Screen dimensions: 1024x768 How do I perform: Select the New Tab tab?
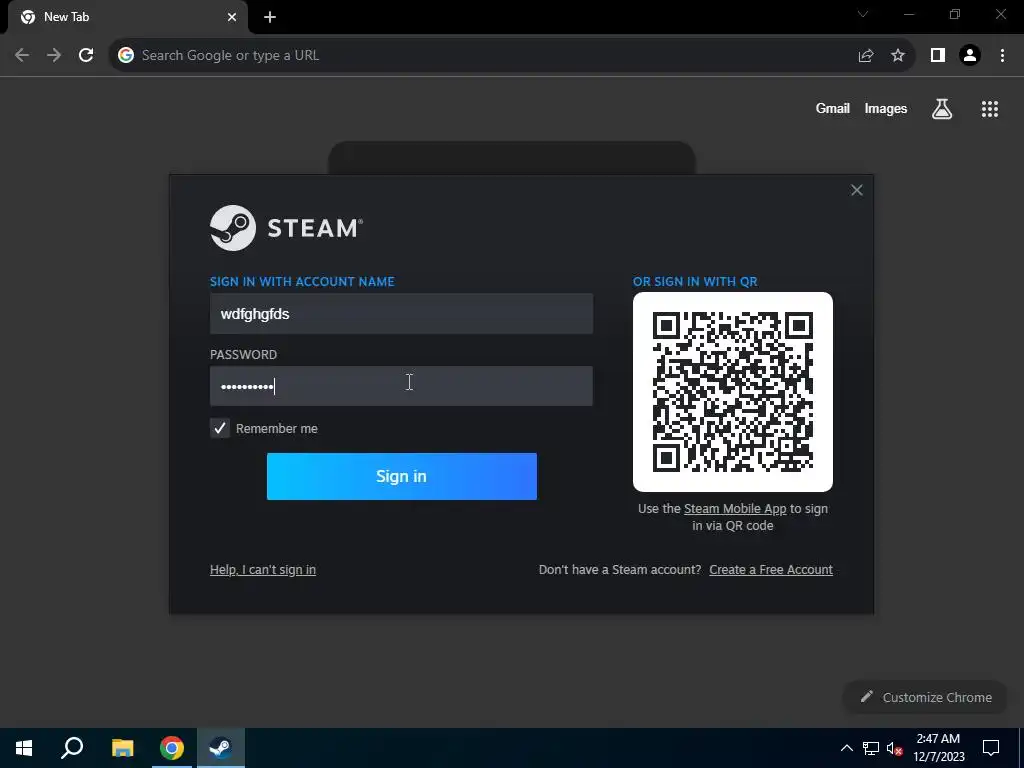127,17
